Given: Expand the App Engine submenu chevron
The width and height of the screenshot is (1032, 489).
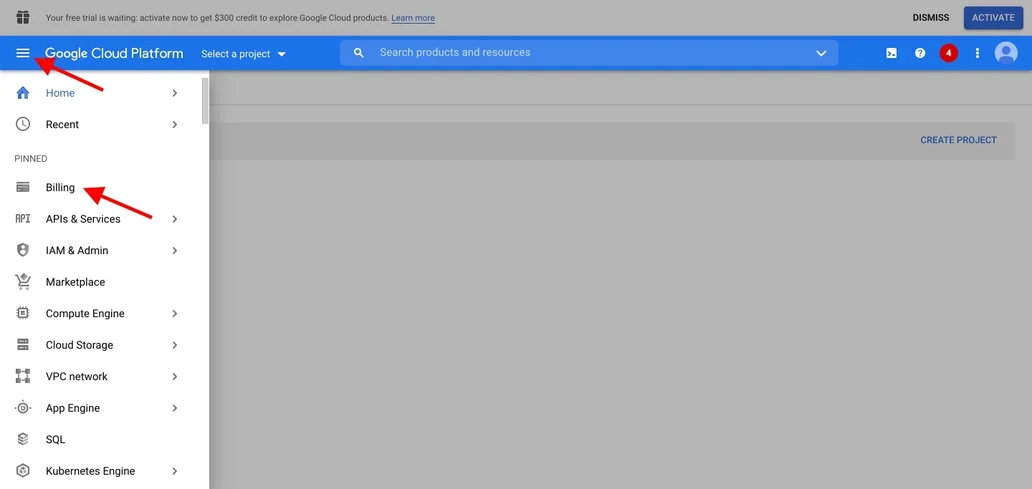Looking at the screenshot, I should pos(174,408).
